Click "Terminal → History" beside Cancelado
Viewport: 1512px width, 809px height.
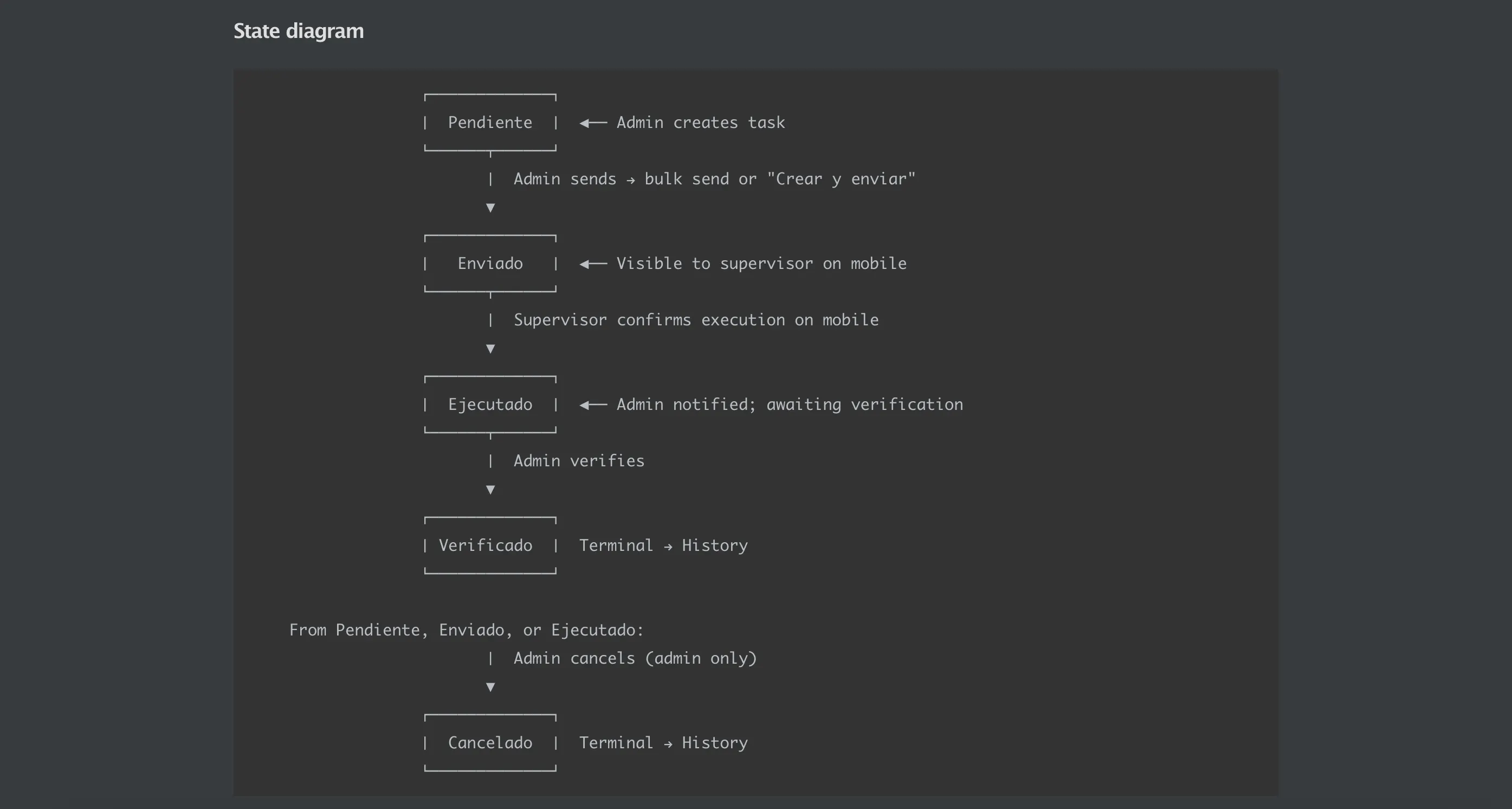663,743
